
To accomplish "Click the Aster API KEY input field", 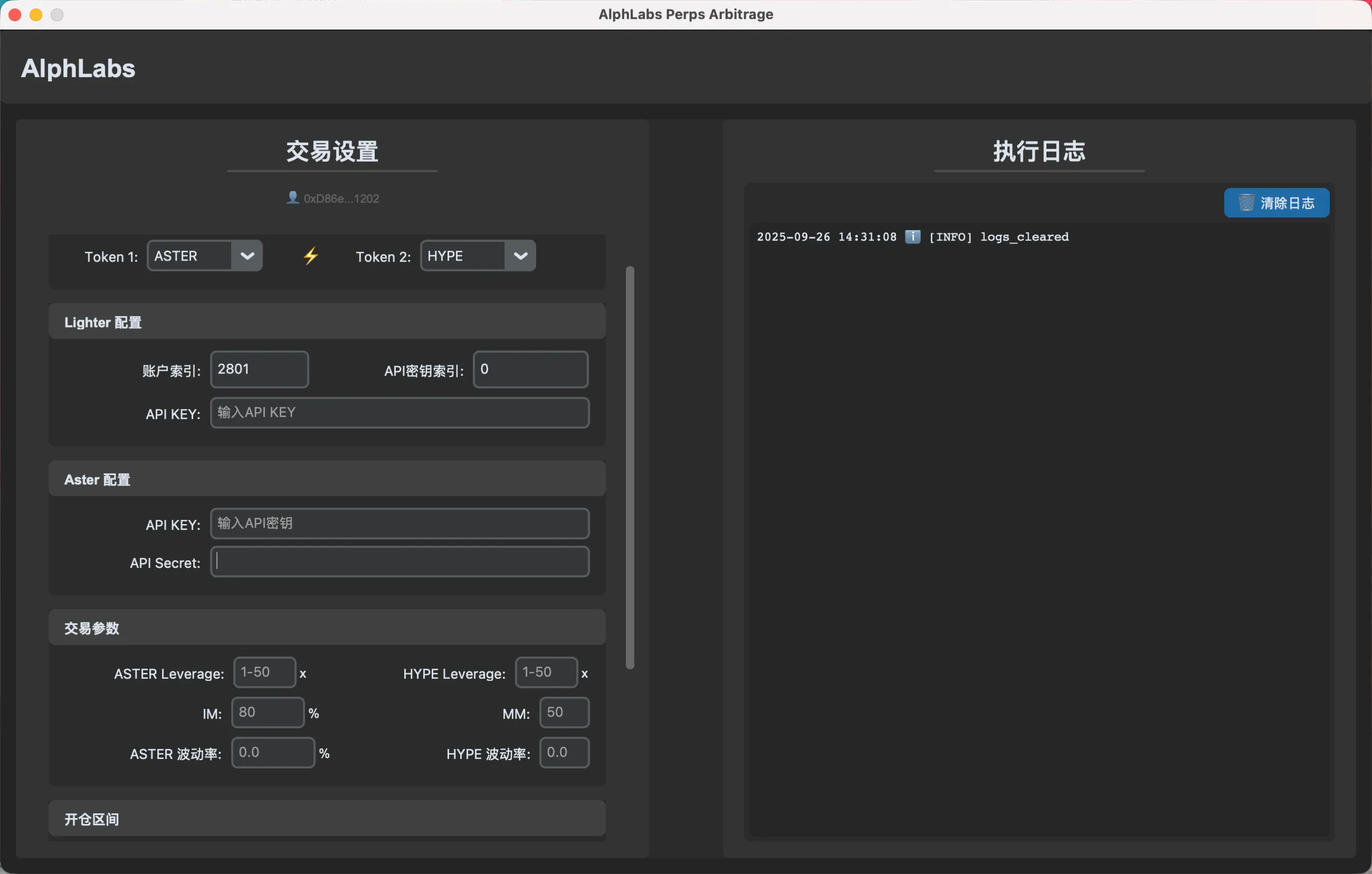I will pyautogui.click(x=399, y=523).
